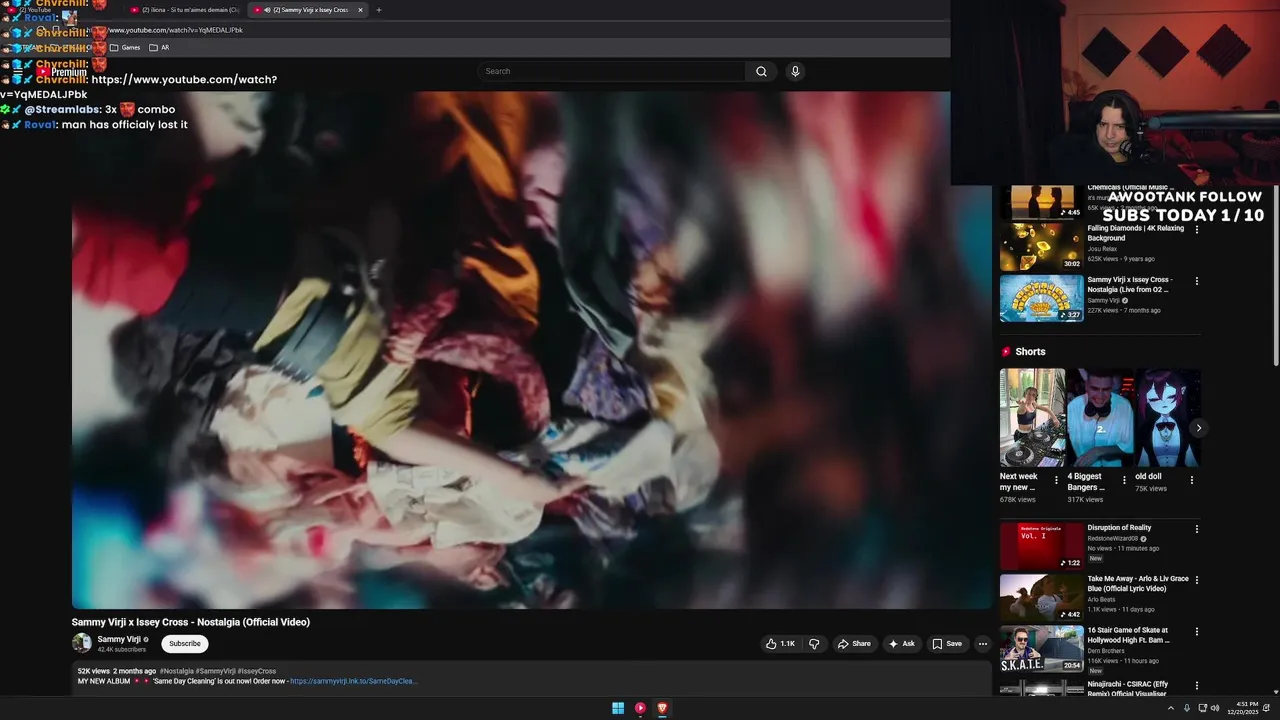Click the tray microphone icon
The height and width of the screenshot is (720, 1280).
[1186, 708]
